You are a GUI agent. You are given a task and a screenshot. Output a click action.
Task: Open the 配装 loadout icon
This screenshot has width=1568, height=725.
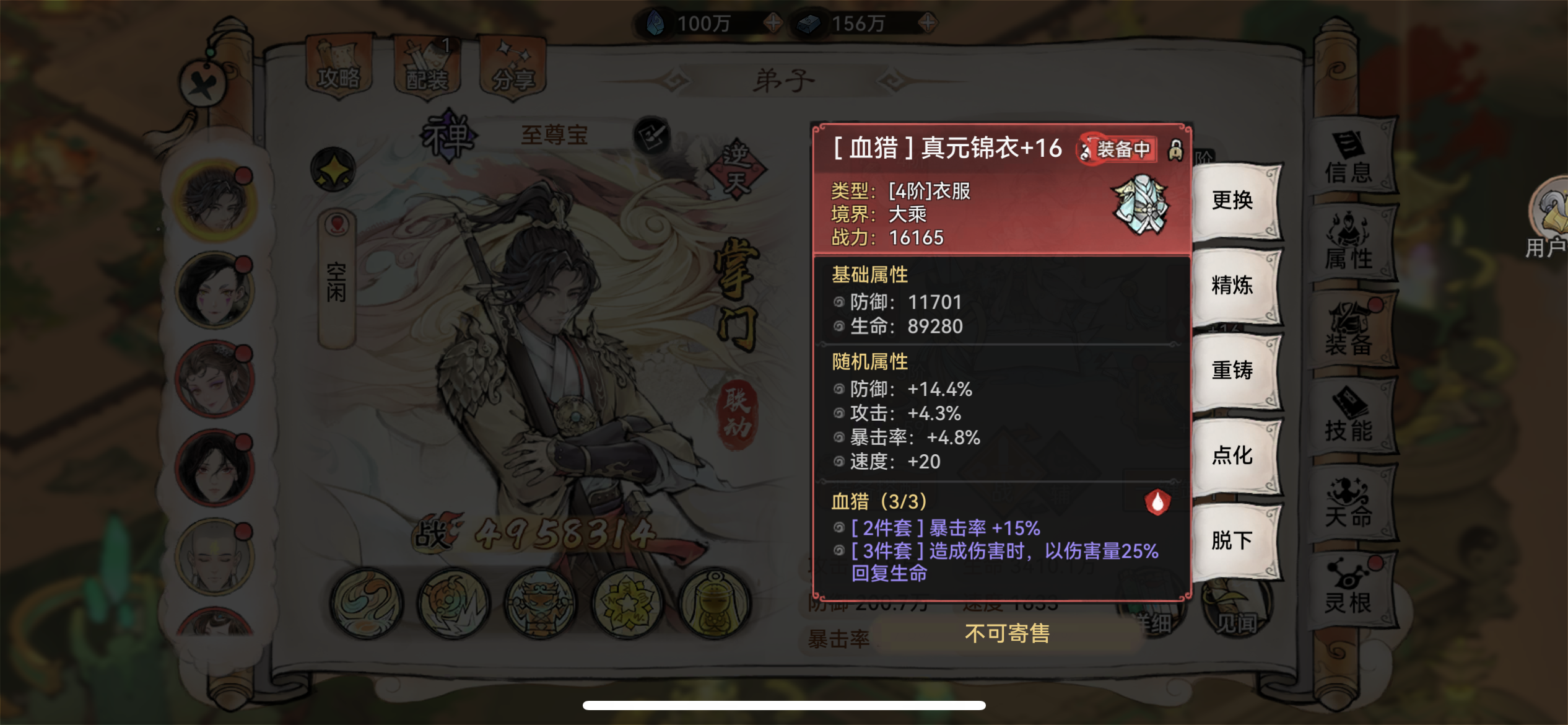pyautogui.click(x=427, y=67)
